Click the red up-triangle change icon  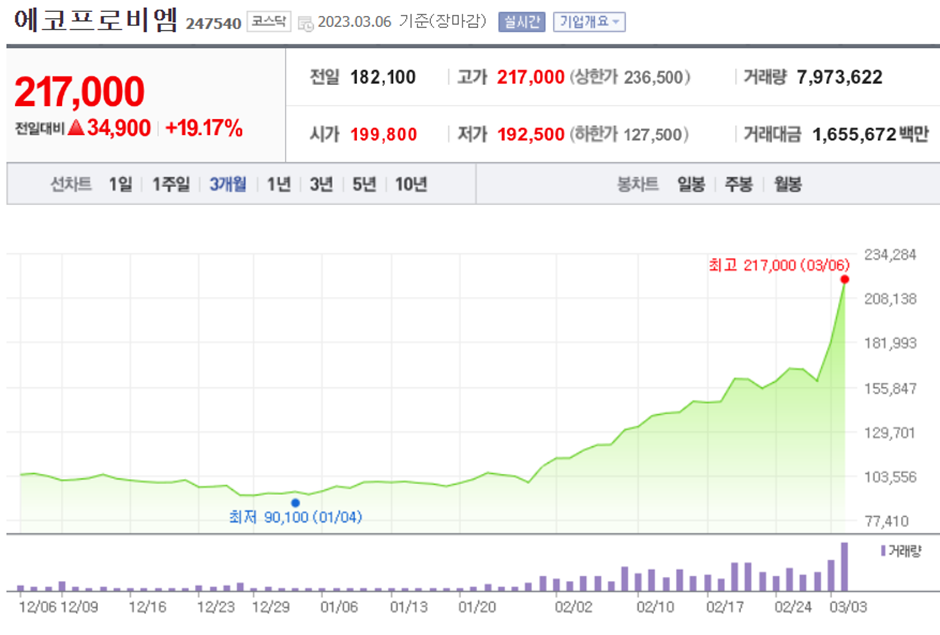pos(76,127)
